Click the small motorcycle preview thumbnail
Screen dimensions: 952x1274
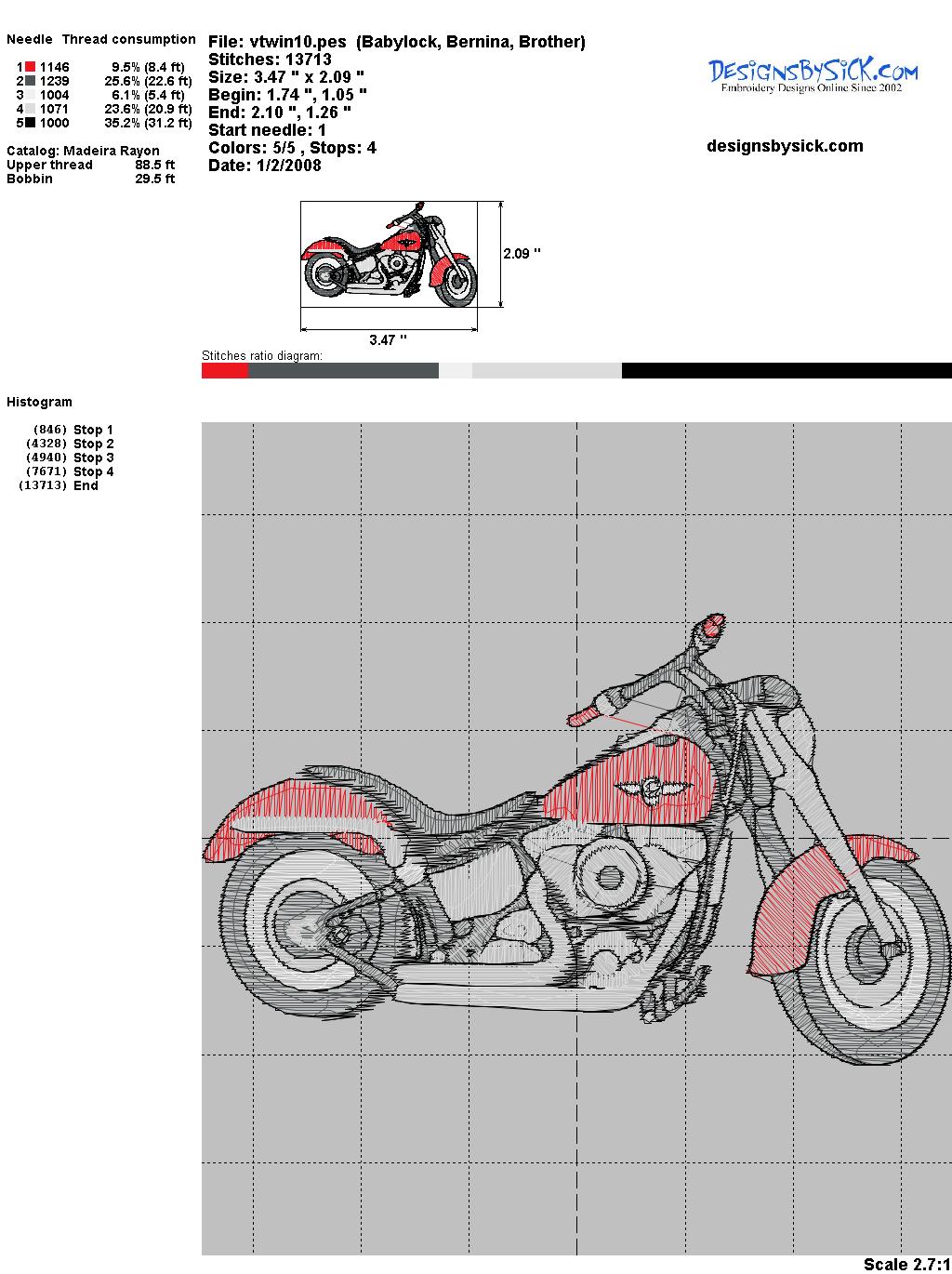click(x=389, y=254)
